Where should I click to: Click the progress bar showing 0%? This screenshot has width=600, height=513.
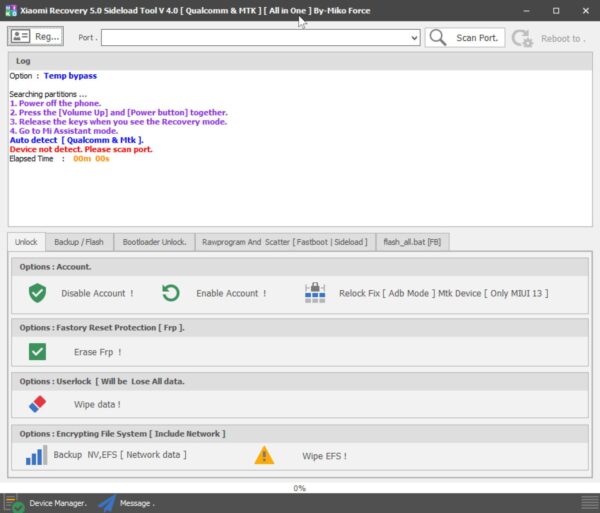(x=299, y=488)
